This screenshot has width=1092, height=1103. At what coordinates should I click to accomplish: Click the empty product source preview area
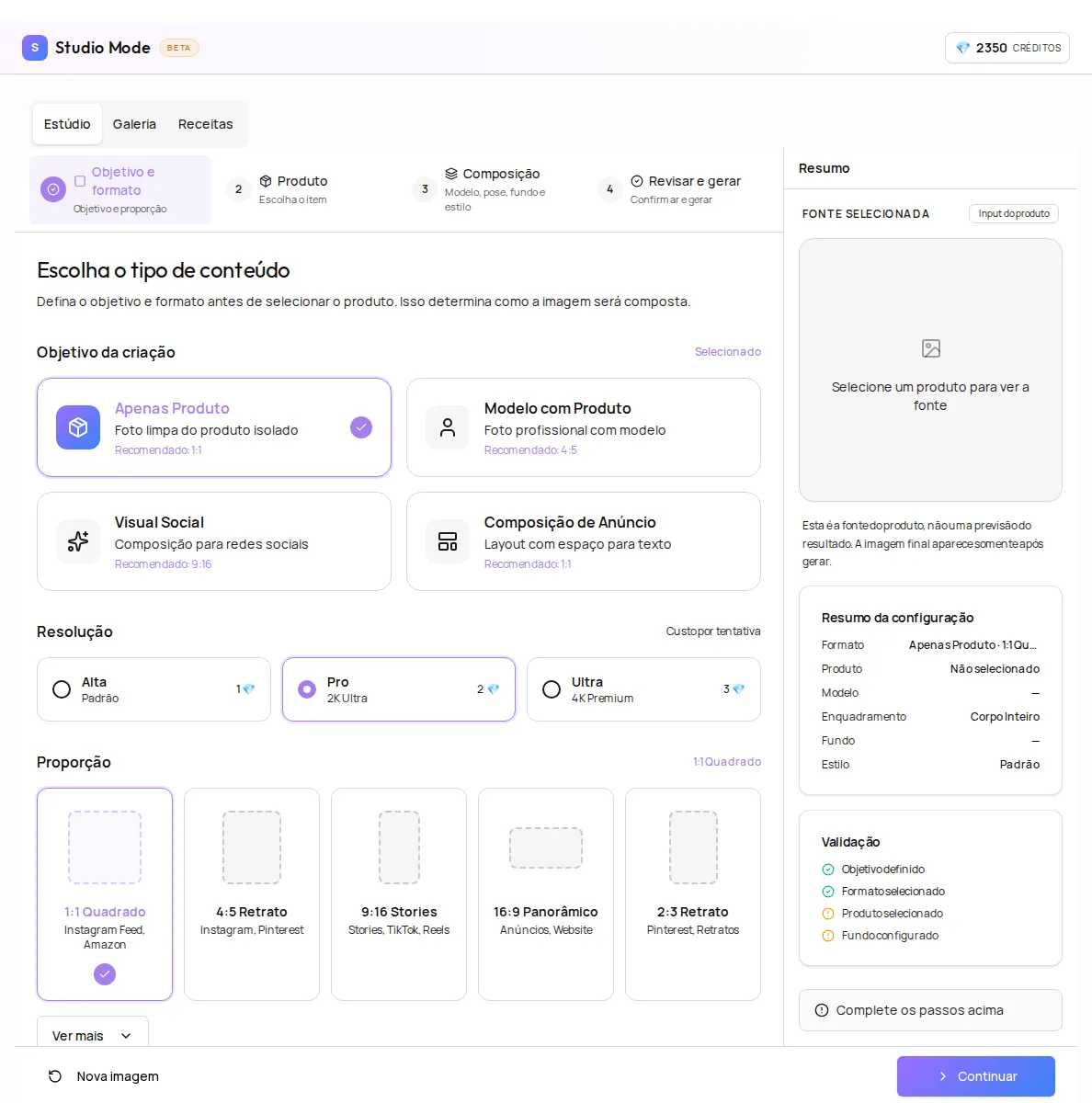tap(930, 370)
